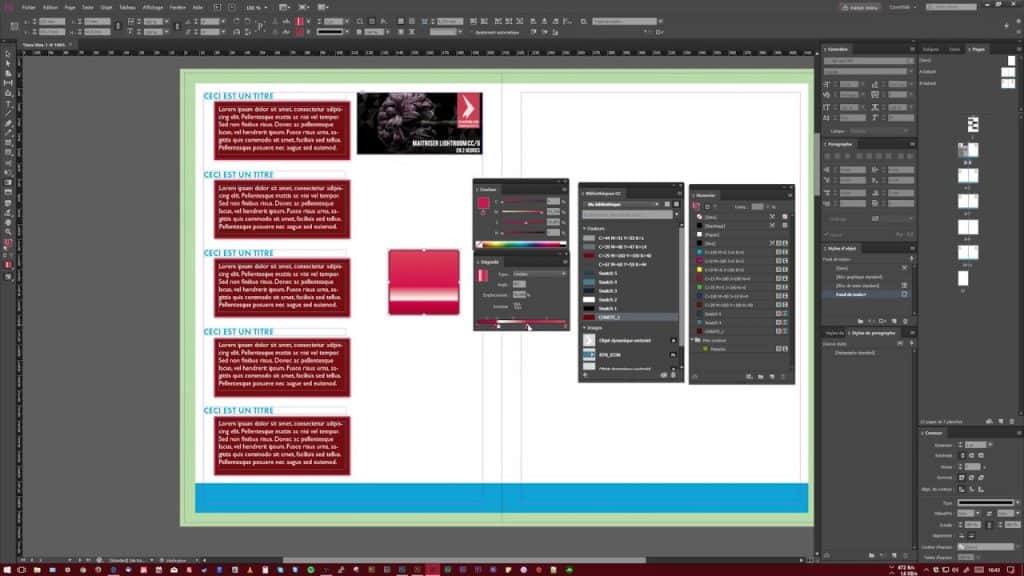Click the Couleur panel menu icon
Screen dimensions: 1024x576
565,188
